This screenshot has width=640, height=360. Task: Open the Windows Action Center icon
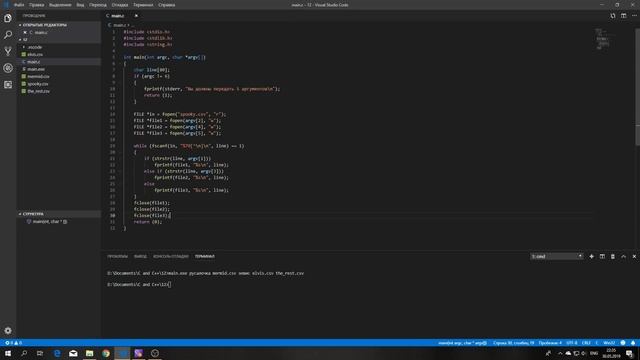pyautogui.click(x=629, y=353)
